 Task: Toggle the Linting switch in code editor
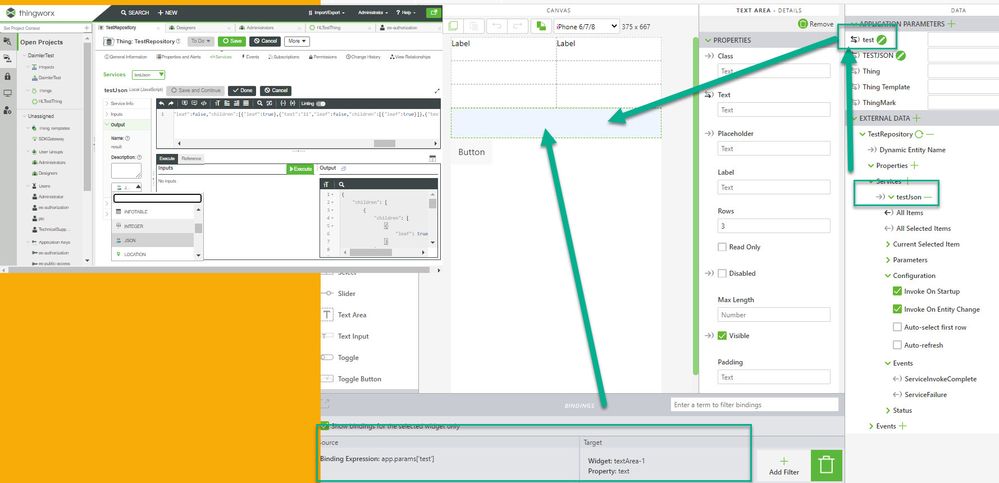click(320, 103)
